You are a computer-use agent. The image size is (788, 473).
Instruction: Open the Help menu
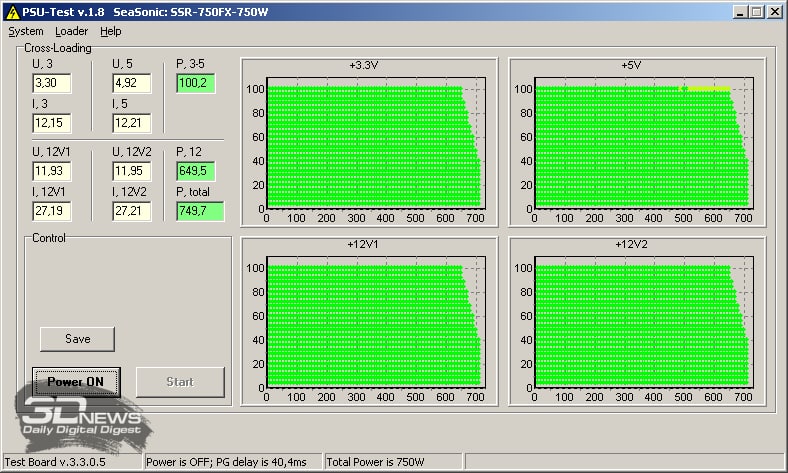111,31
